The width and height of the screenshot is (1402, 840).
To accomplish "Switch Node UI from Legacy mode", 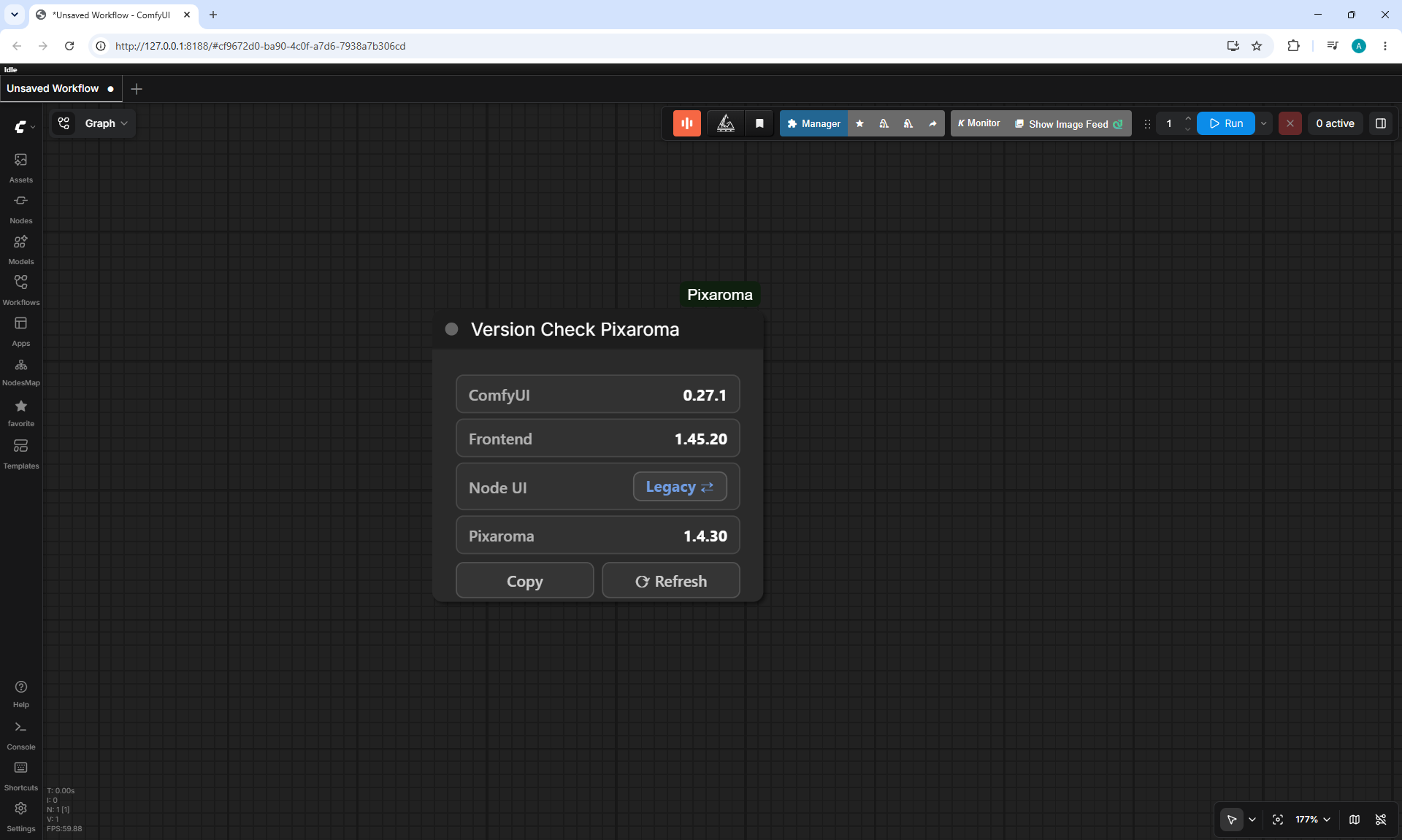I will tap(680, 487).
